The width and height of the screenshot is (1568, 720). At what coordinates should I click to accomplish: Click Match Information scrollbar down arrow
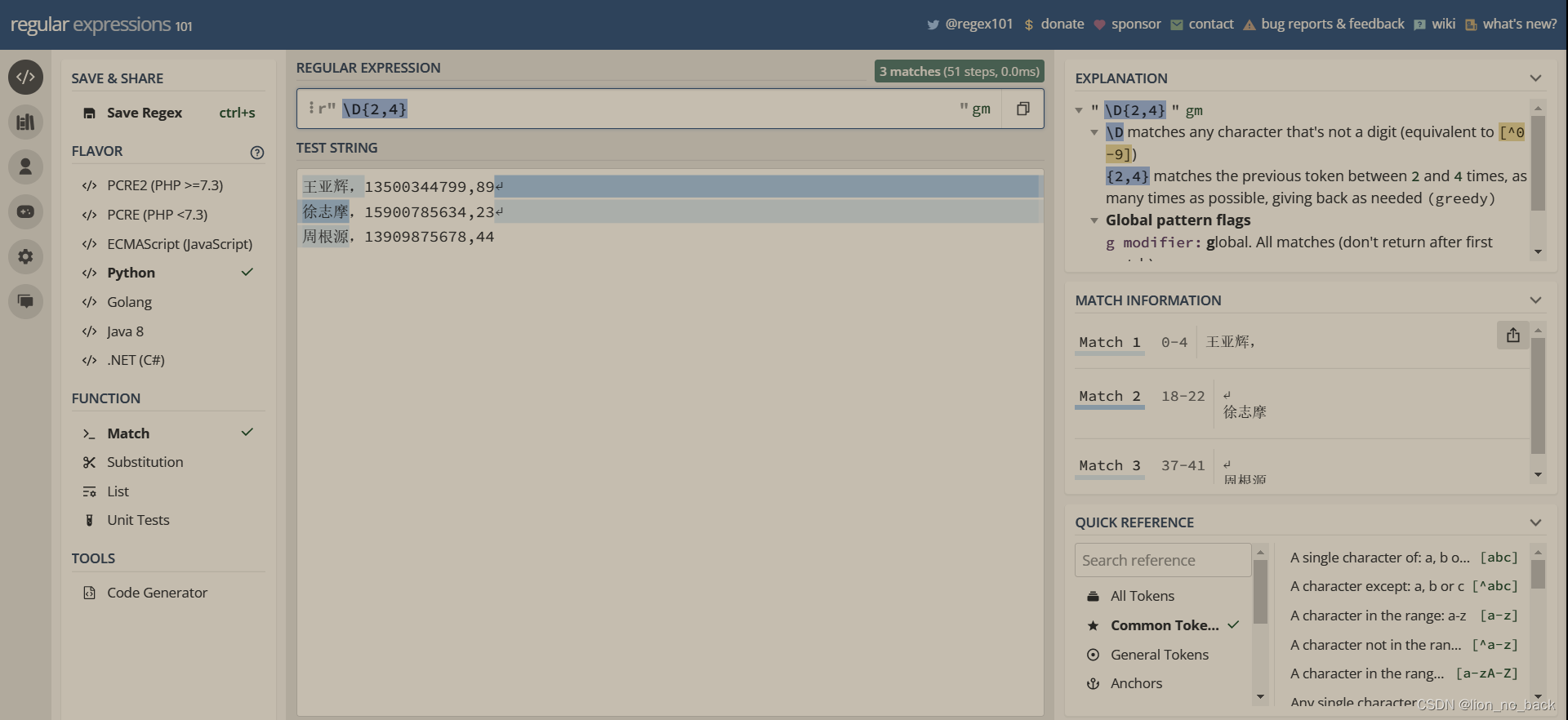tap(1538, 475)
